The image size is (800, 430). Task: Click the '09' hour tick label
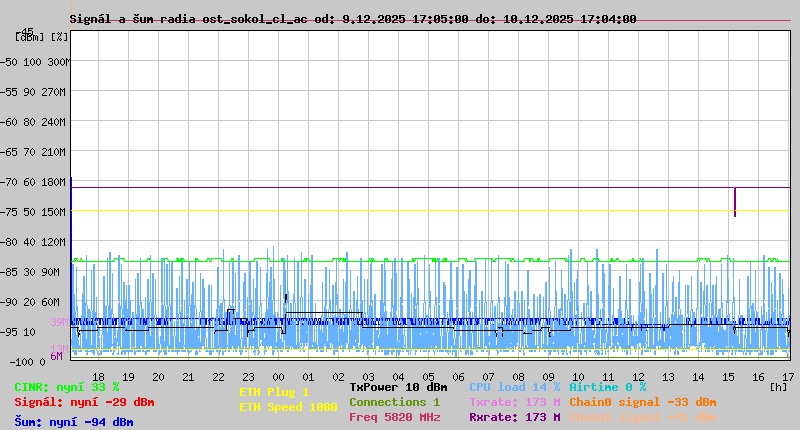coord(548,377)
